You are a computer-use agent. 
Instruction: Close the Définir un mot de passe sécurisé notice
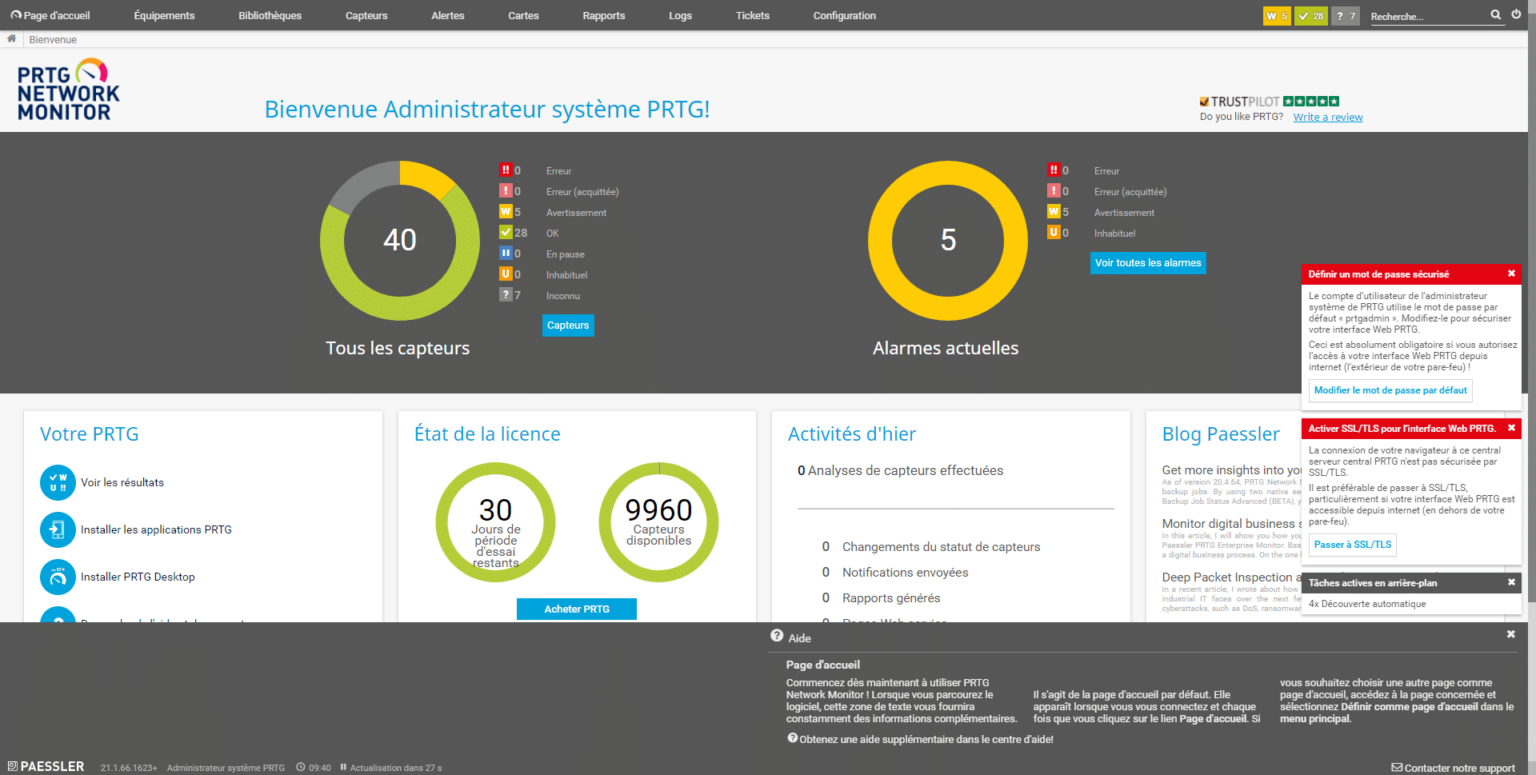click(x=1511, y=274)
